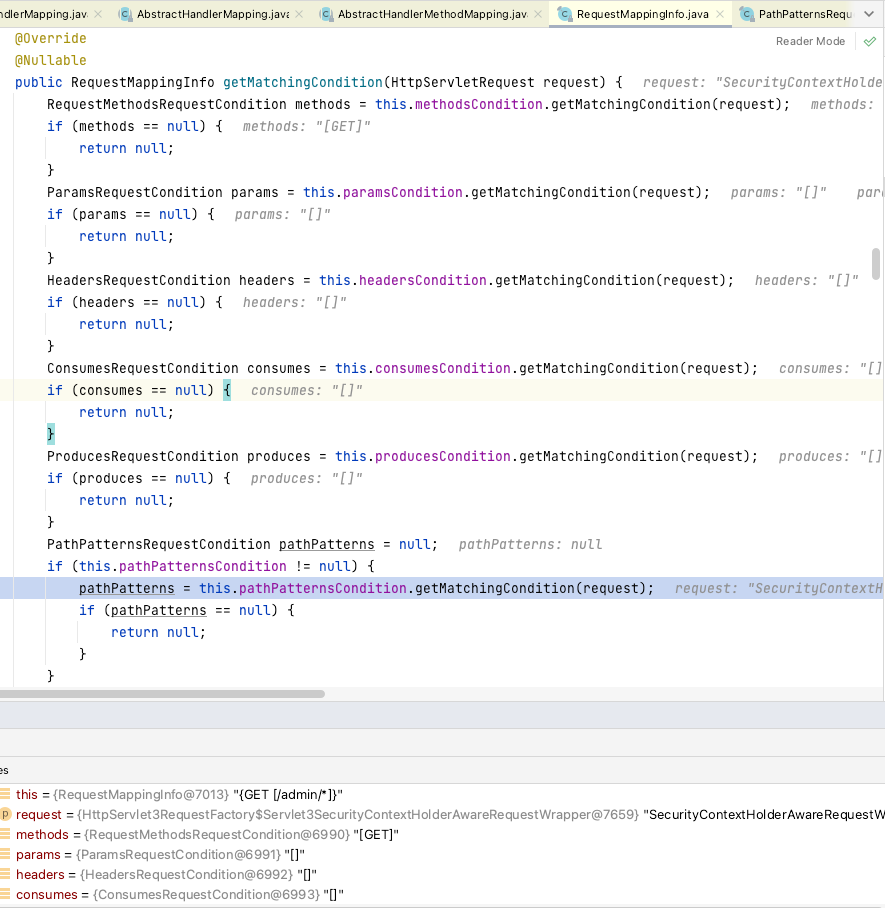This screenshot has height=908, width=885.
Task: Click the AbstractHandlerMapping.java tab class icon
Action: 125,14
